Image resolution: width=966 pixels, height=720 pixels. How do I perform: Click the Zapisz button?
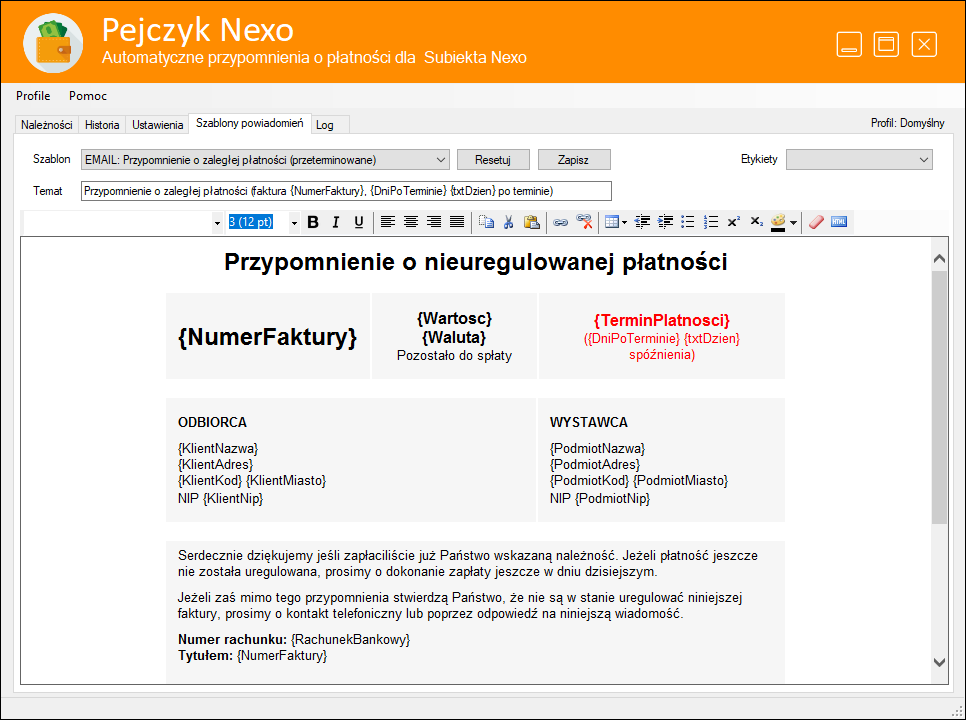click(573, 160)
